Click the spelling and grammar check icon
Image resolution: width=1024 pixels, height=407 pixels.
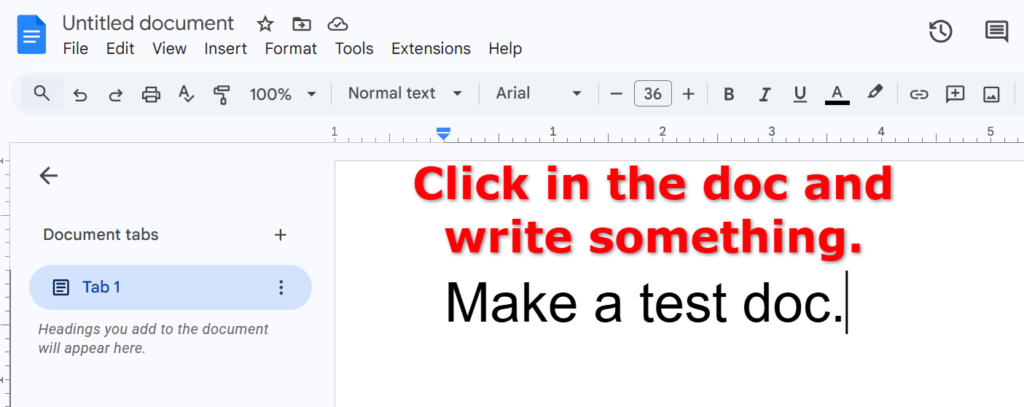(186, 94)
